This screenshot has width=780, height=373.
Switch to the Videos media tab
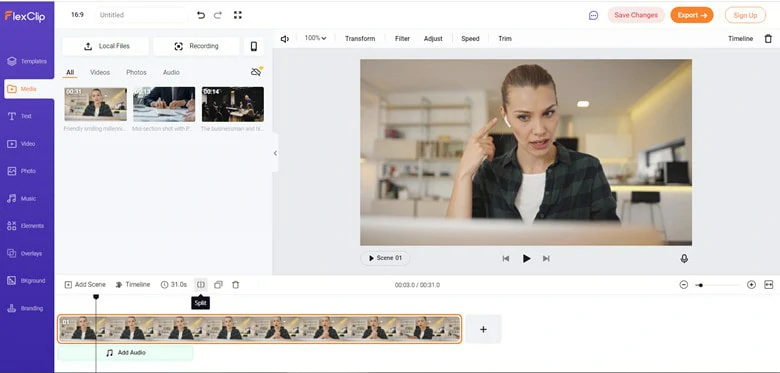tap(100, 73)
